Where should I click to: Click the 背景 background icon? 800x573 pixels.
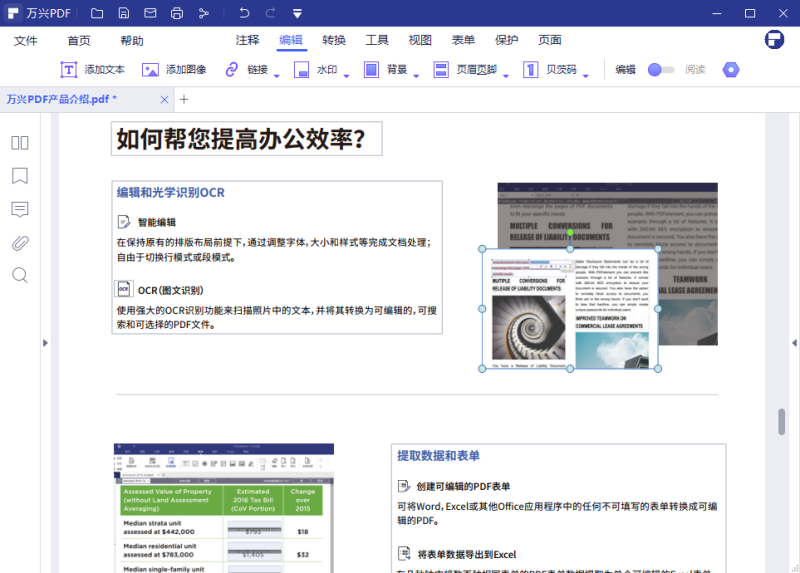tap(371, 69)
